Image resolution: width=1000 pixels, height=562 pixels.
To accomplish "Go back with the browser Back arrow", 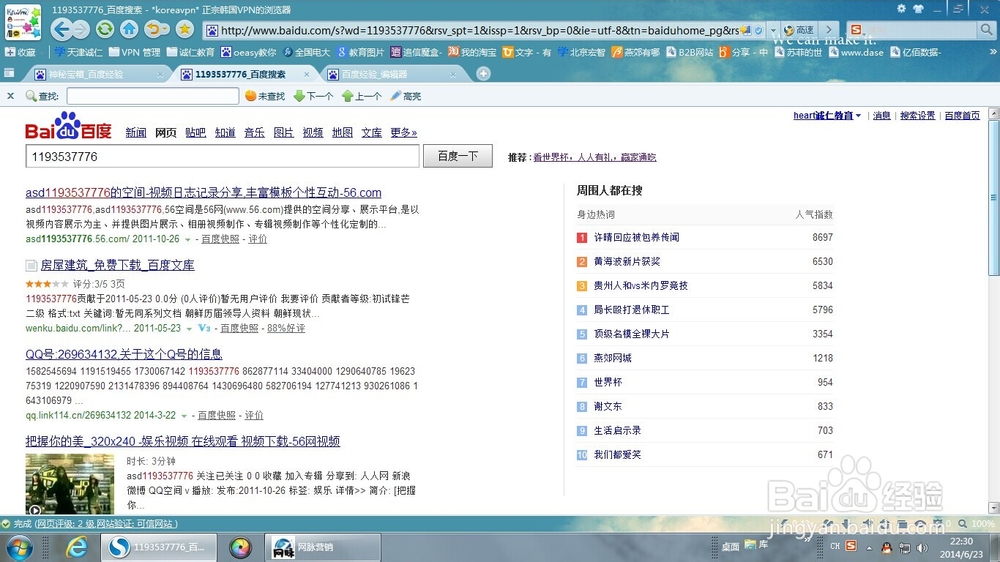I will click(61, 29).
